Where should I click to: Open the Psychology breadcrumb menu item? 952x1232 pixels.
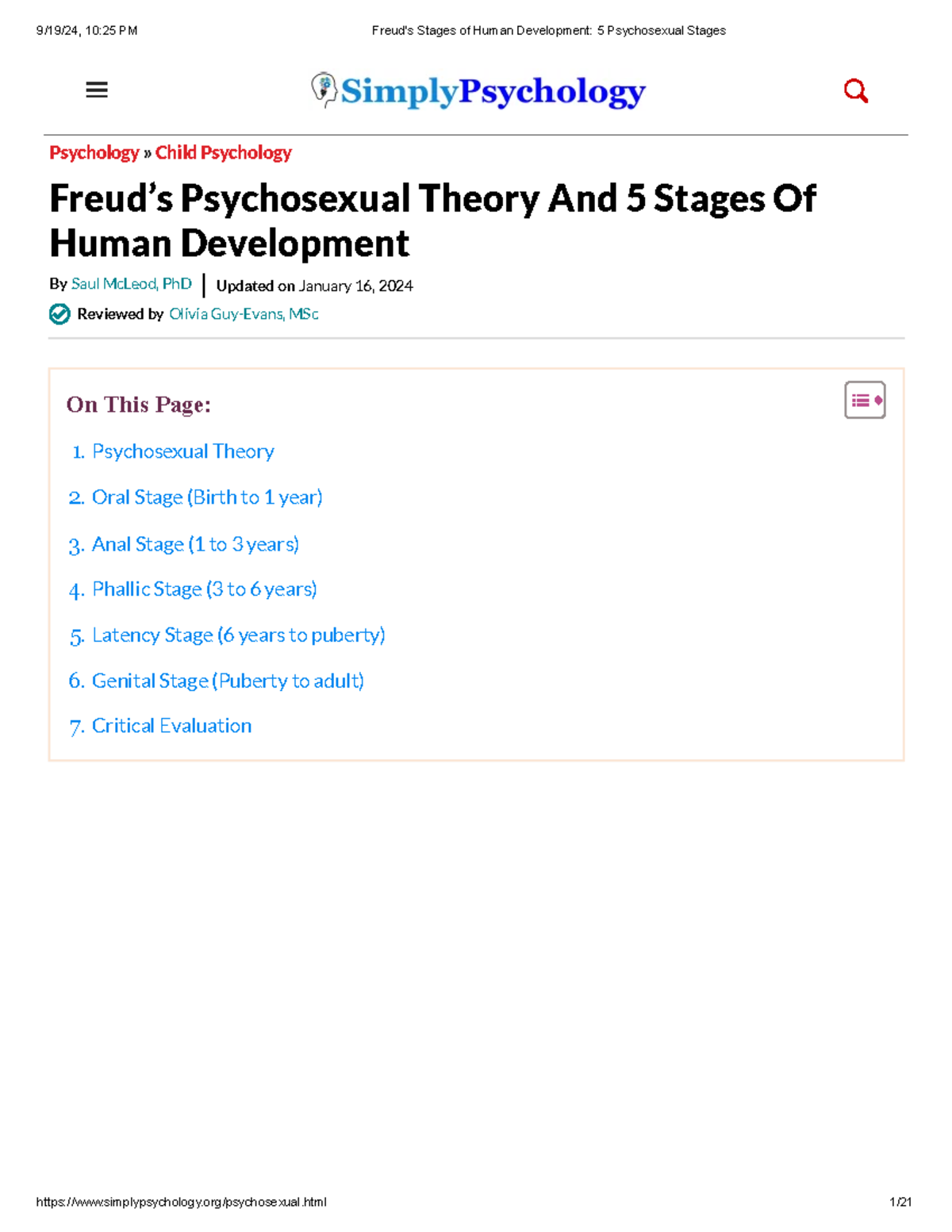[x=94, y=152]
